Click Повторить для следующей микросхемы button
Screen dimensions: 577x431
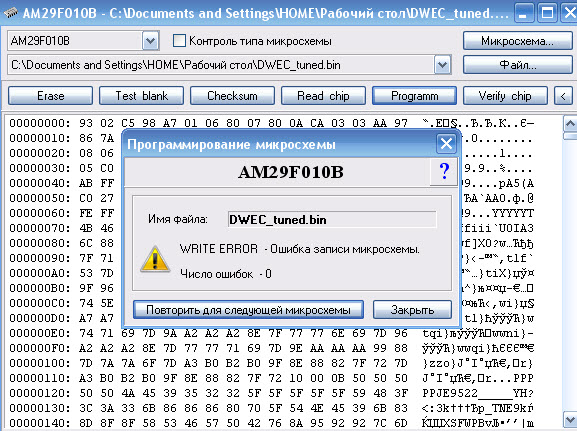click(248, 310)
